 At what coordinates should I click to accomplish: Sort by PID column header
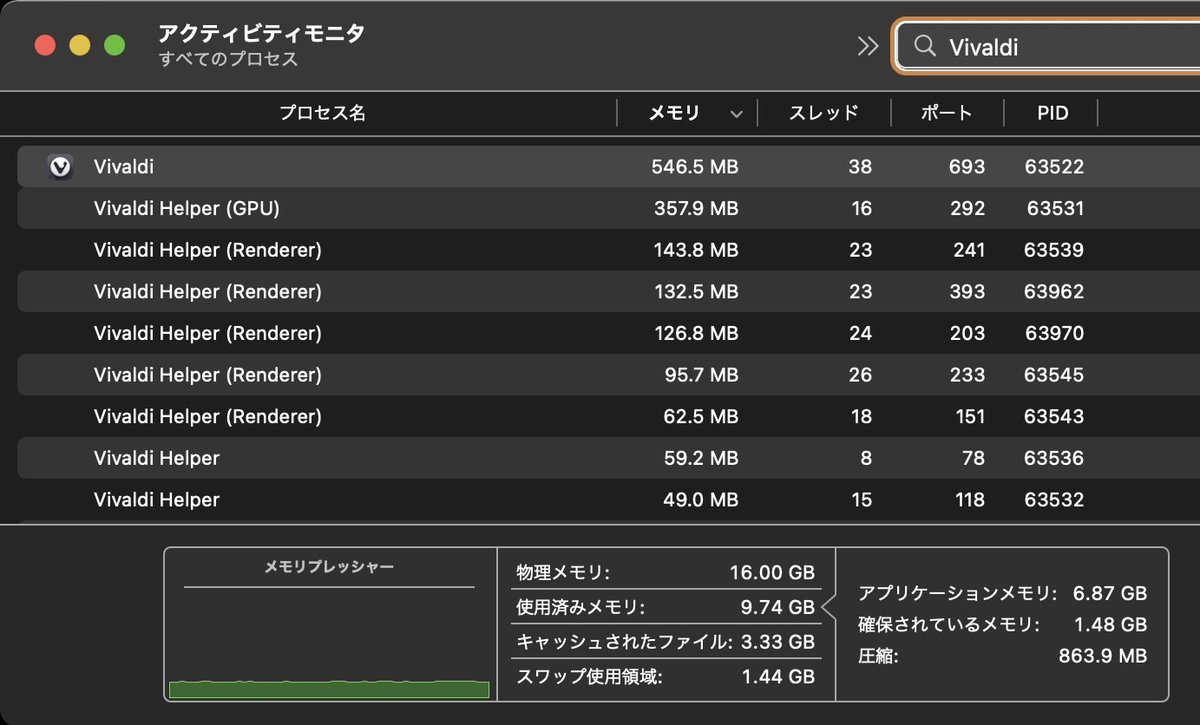(x=1052, y=113)
